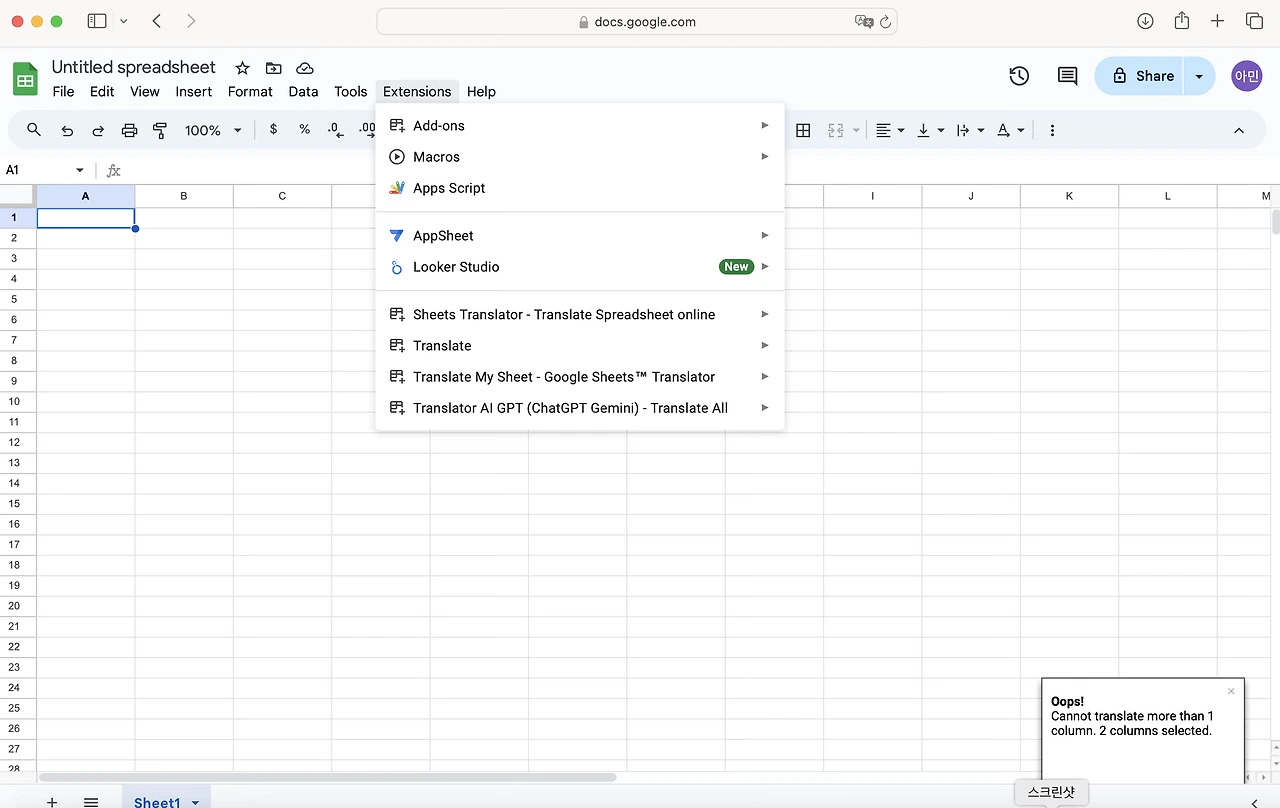Add a new sheet with the plus icon
The width and height of the screenshot is (1280, 808).
point(52,801)
